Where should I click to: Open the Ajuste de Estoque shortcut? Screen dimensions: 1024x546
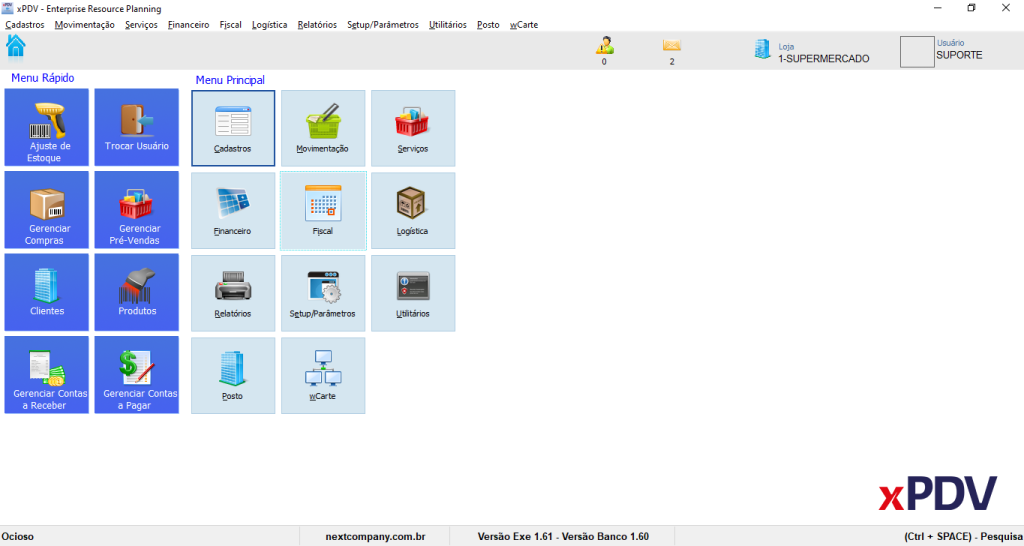coord(46,127)
